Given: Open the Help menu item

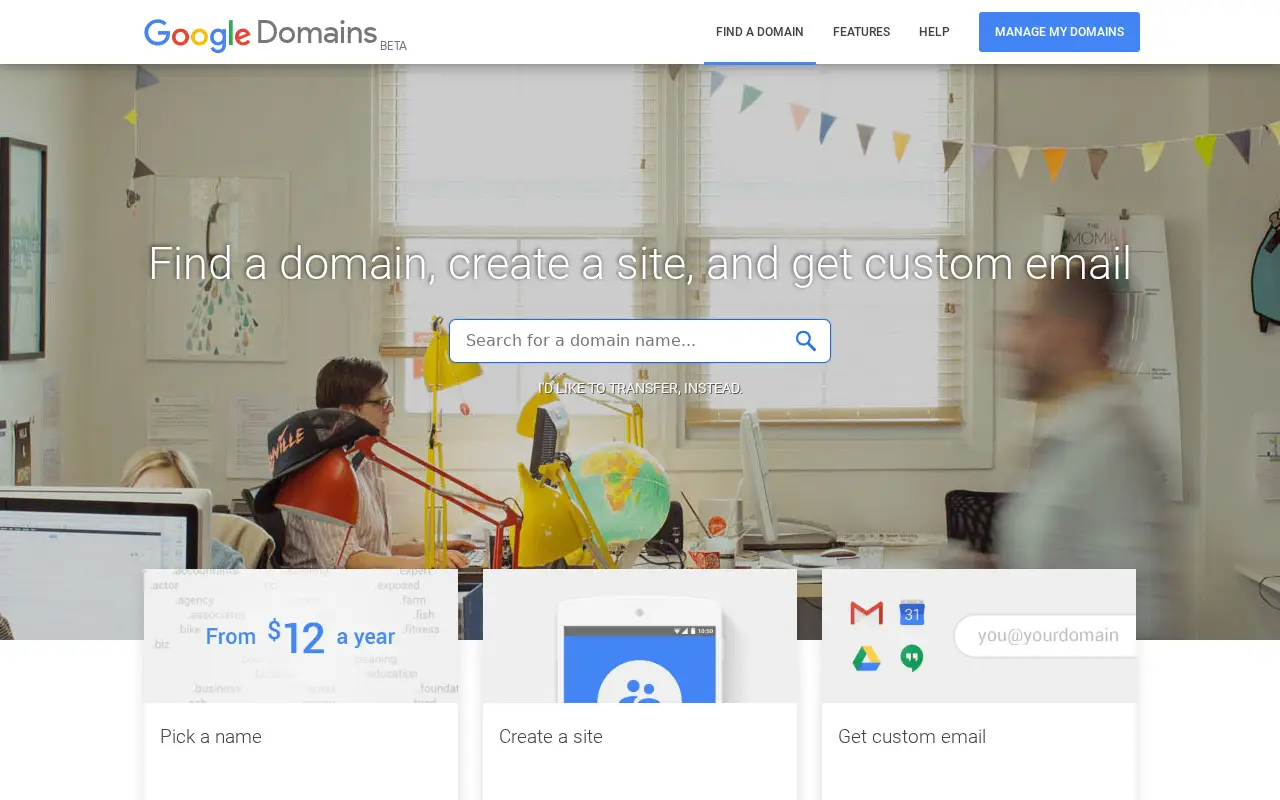Looking at the screenshot, I should [x=934, y=32].
